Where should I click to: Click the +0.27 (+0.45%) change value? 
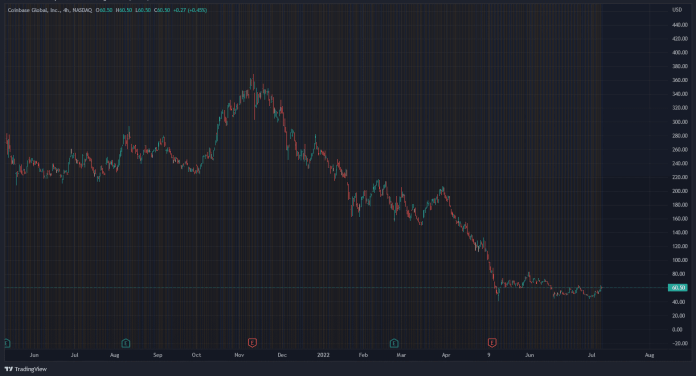pos(190,10)
